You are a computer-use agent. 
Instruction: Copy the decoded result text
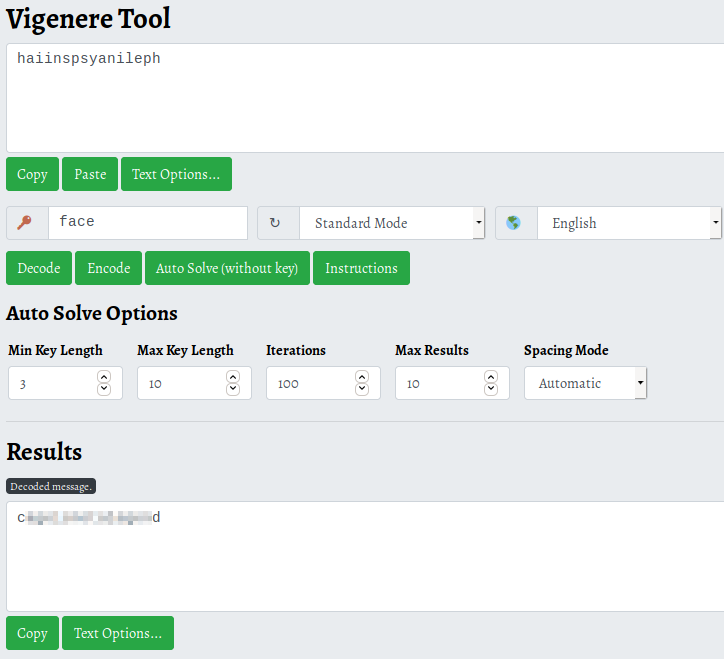click(32, 633)
